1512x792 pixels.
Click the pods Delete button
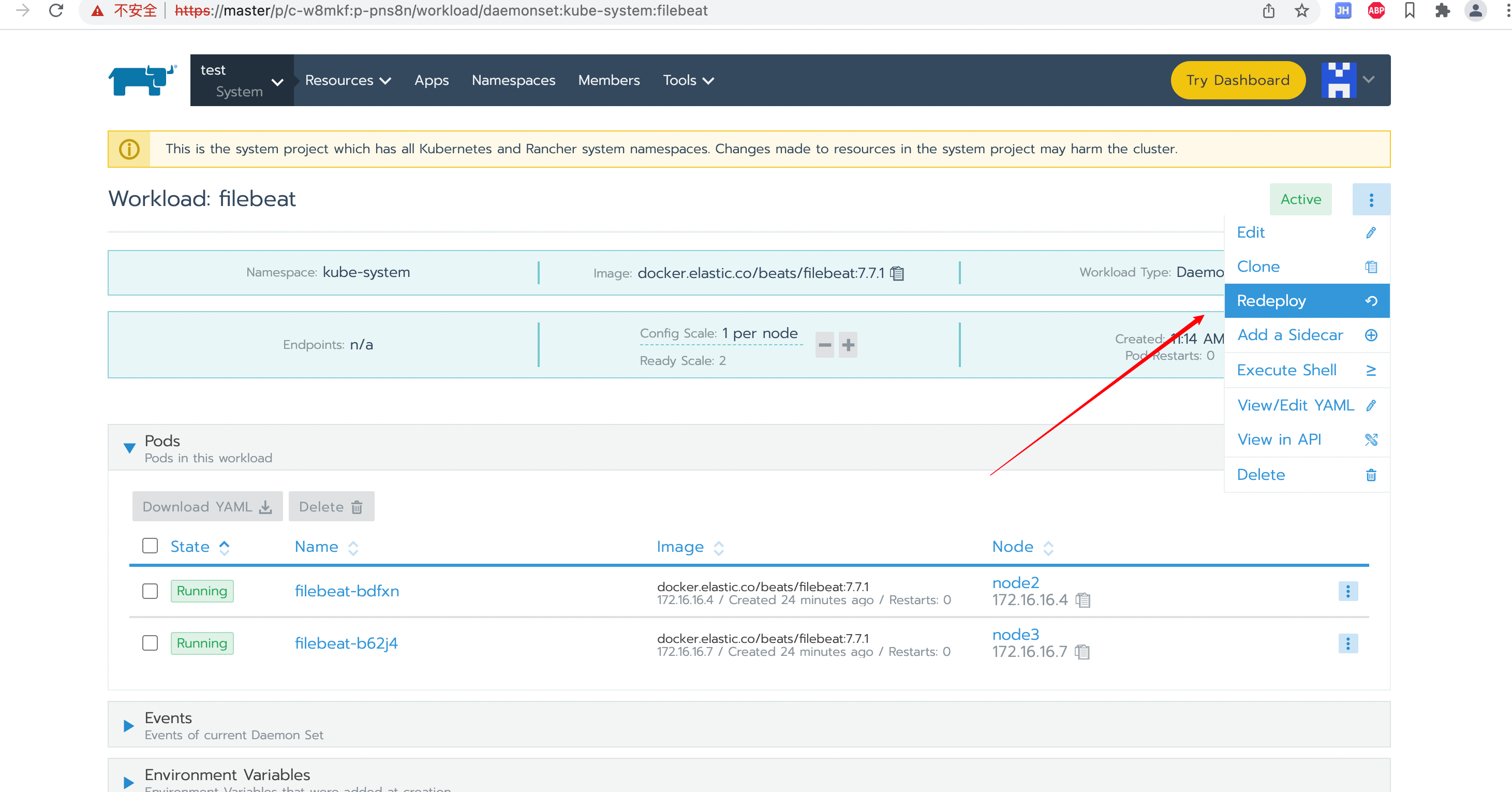tap(331, 507)
